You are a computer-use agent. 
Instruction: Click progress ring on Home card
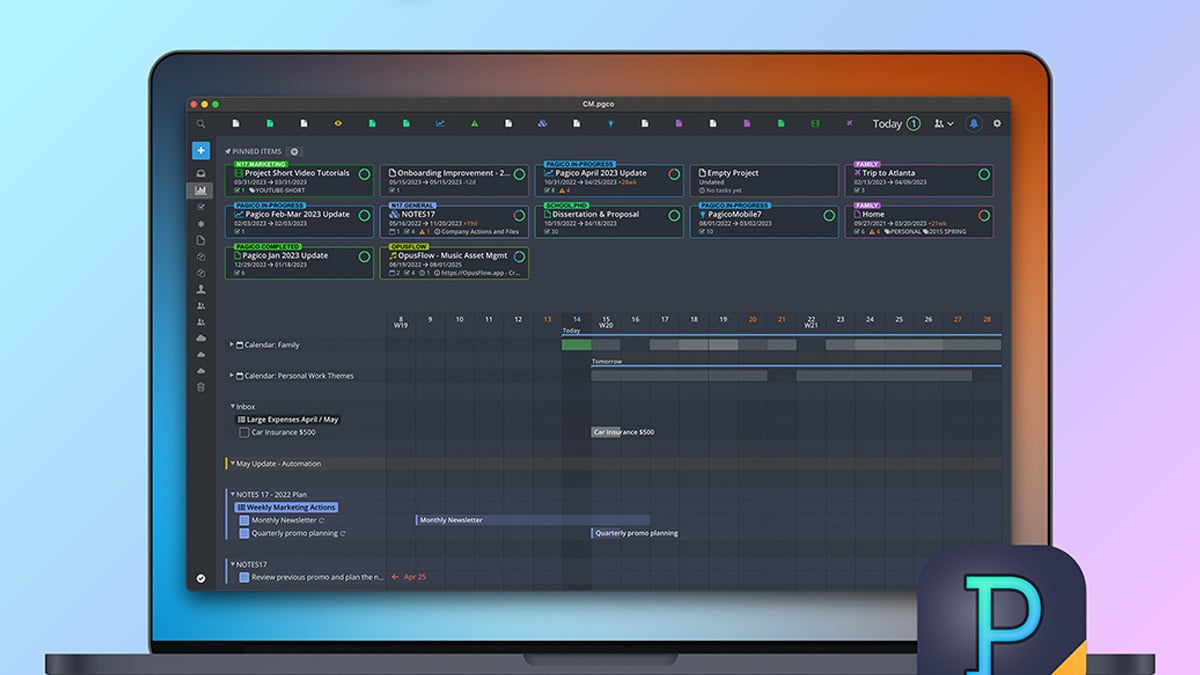[x=984, y=215]
